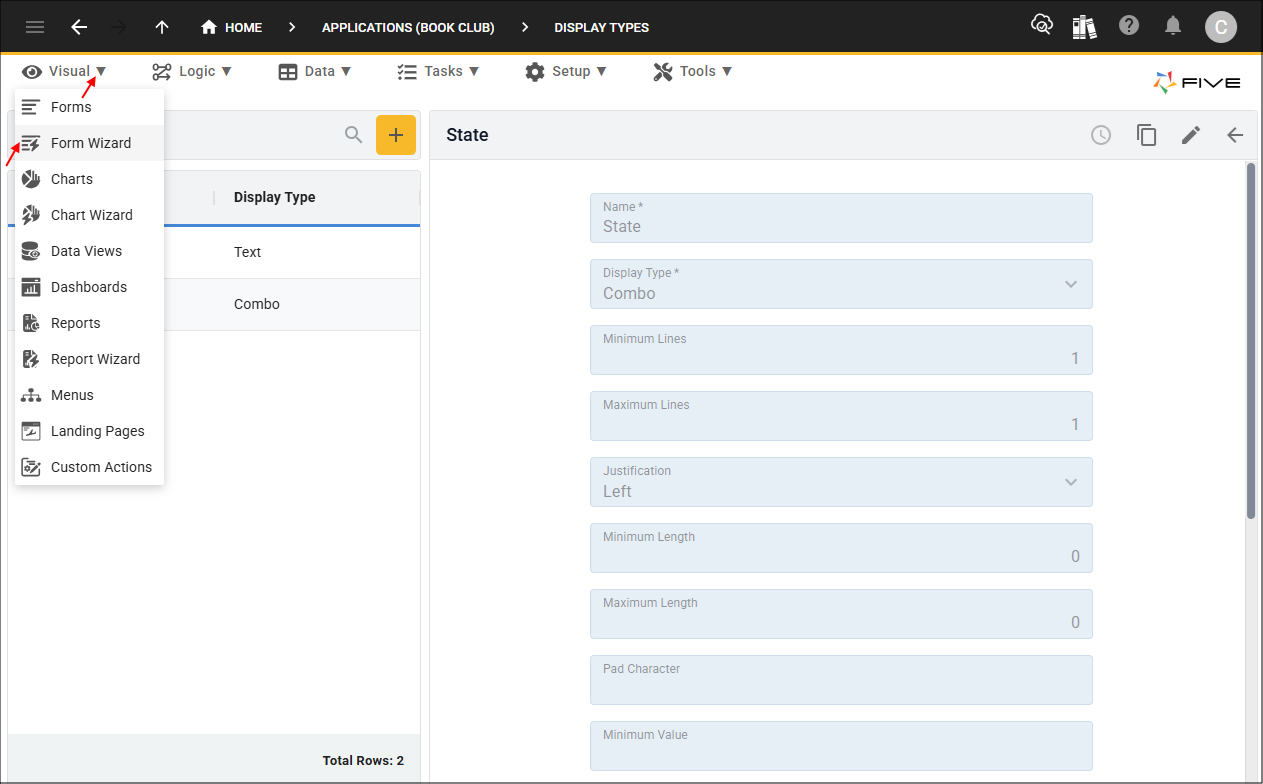Edit State with the pencil icon
1263x784 pixels.
coord(1190,135)
